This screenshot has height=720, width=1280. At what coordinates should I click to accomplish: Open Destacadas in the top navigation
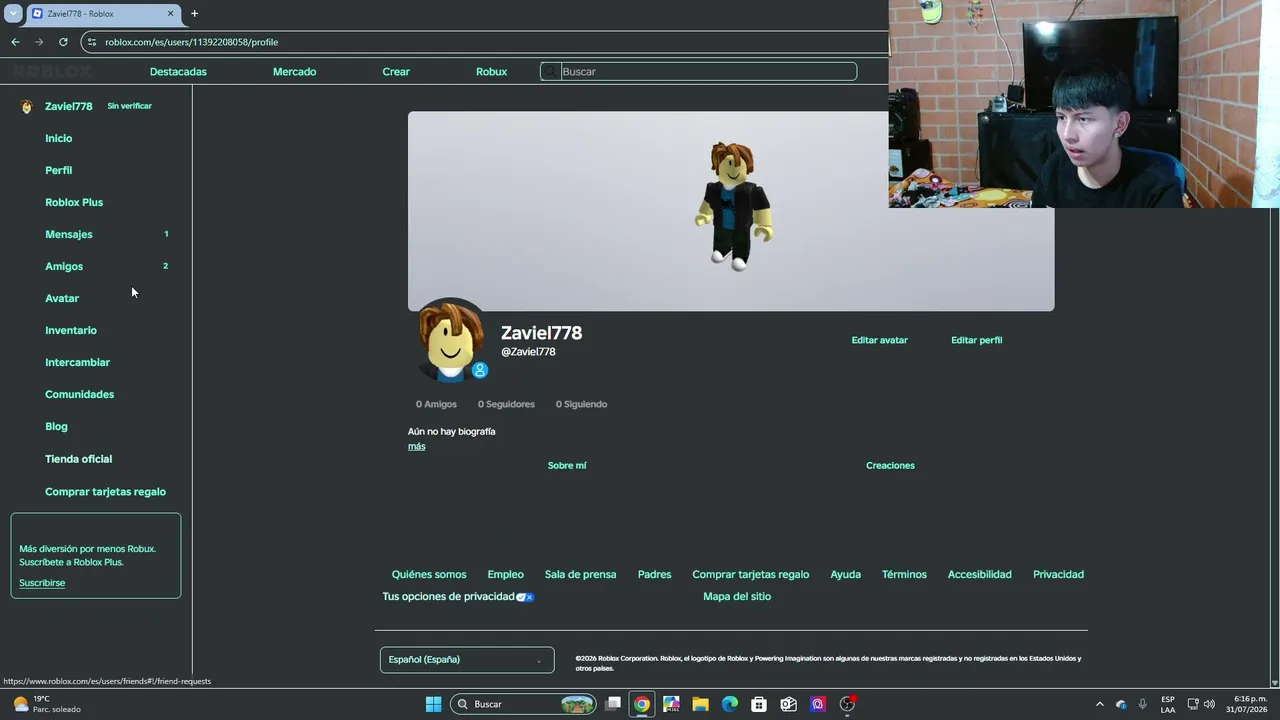pyautogui.click(x=178, y=72)
